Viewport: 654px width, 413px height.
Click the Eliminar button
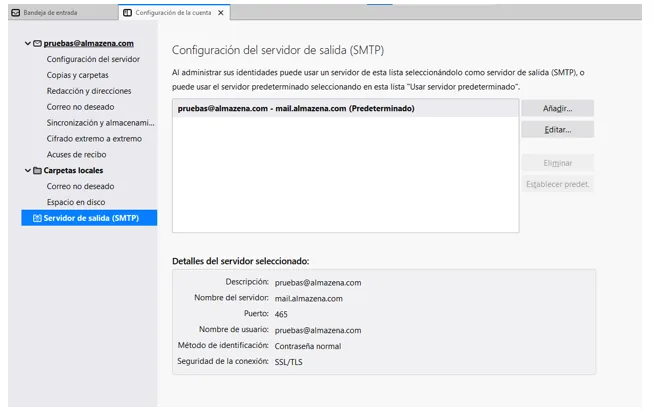pyautogui.click(x=558, y=163)
